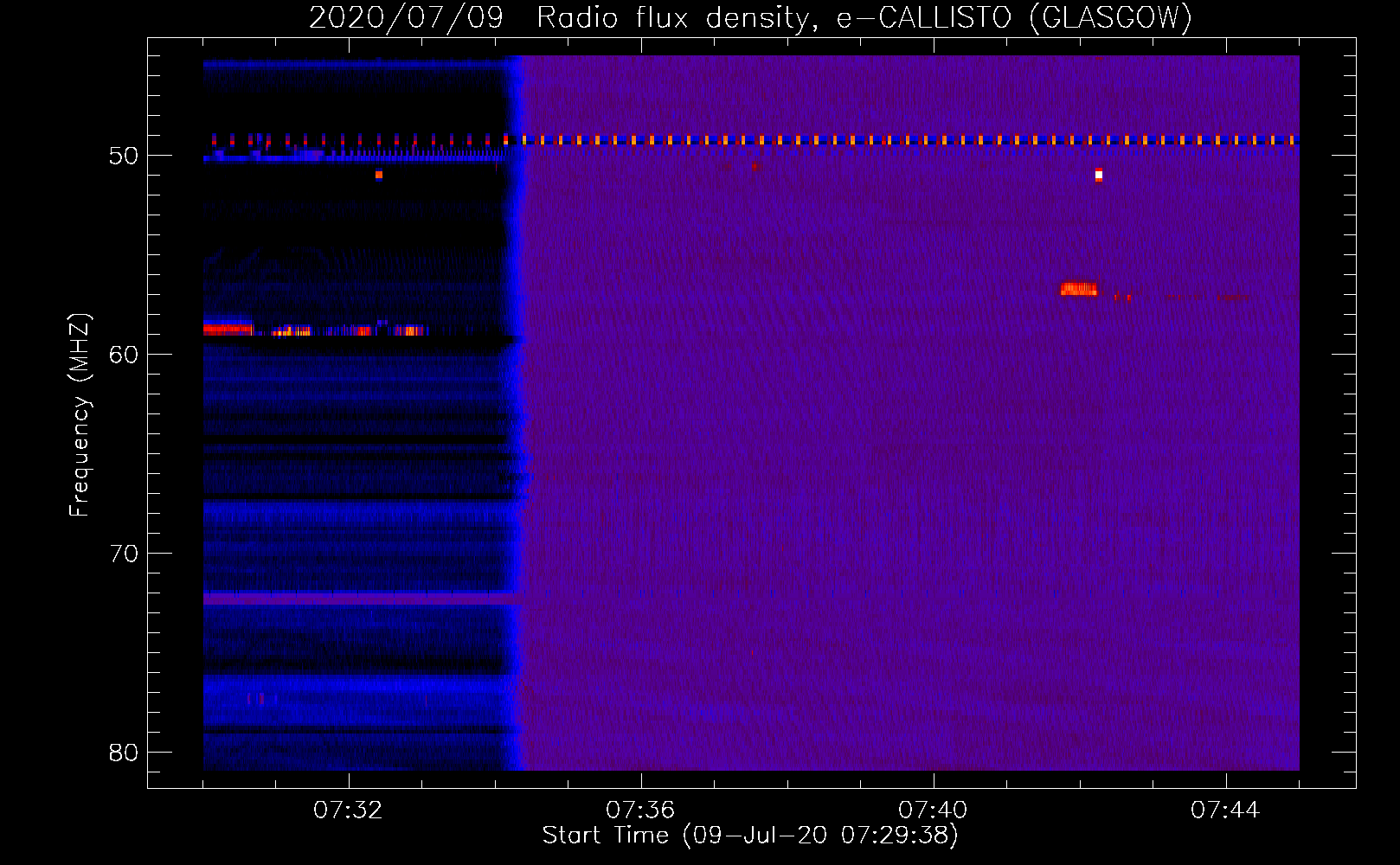The width and height of the screenshot is (1400, 865).
Task: Click the 'Start Time (09-Jul-20 07:29:38)' axis label
Action: click(x=750, y=836)
